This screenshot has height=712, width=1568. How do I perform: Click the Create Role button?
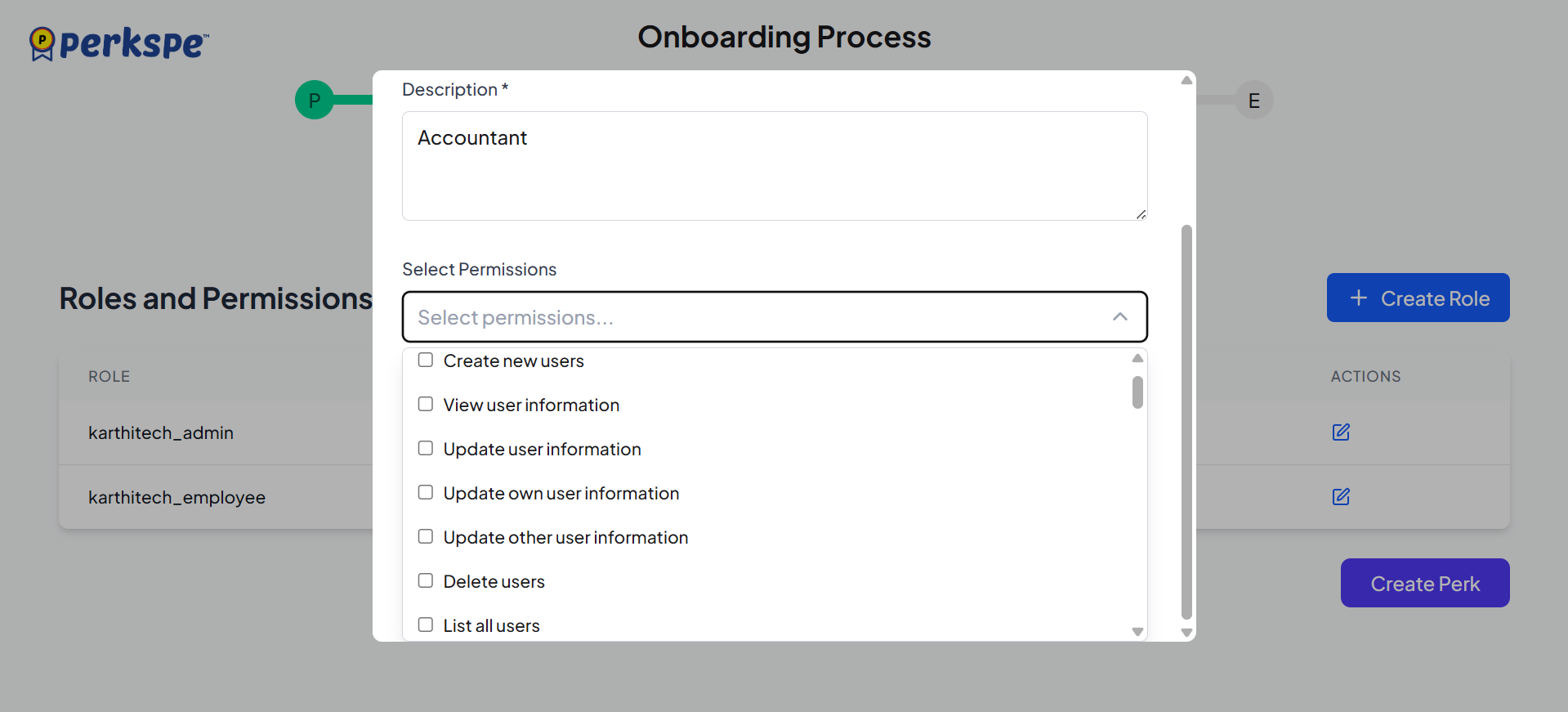coord(1418,298)
